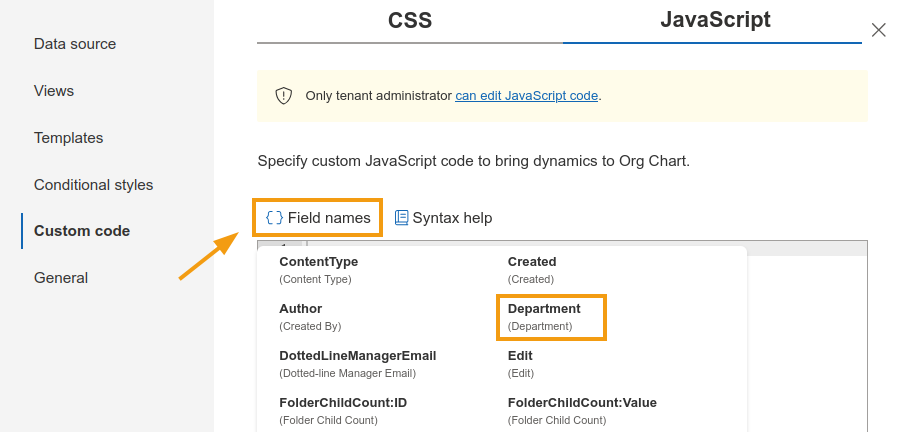This screenshot has width=909, height=432.
Task: Follow the 'can edit JavaScript code' link
Action: (x=526, y=96)
